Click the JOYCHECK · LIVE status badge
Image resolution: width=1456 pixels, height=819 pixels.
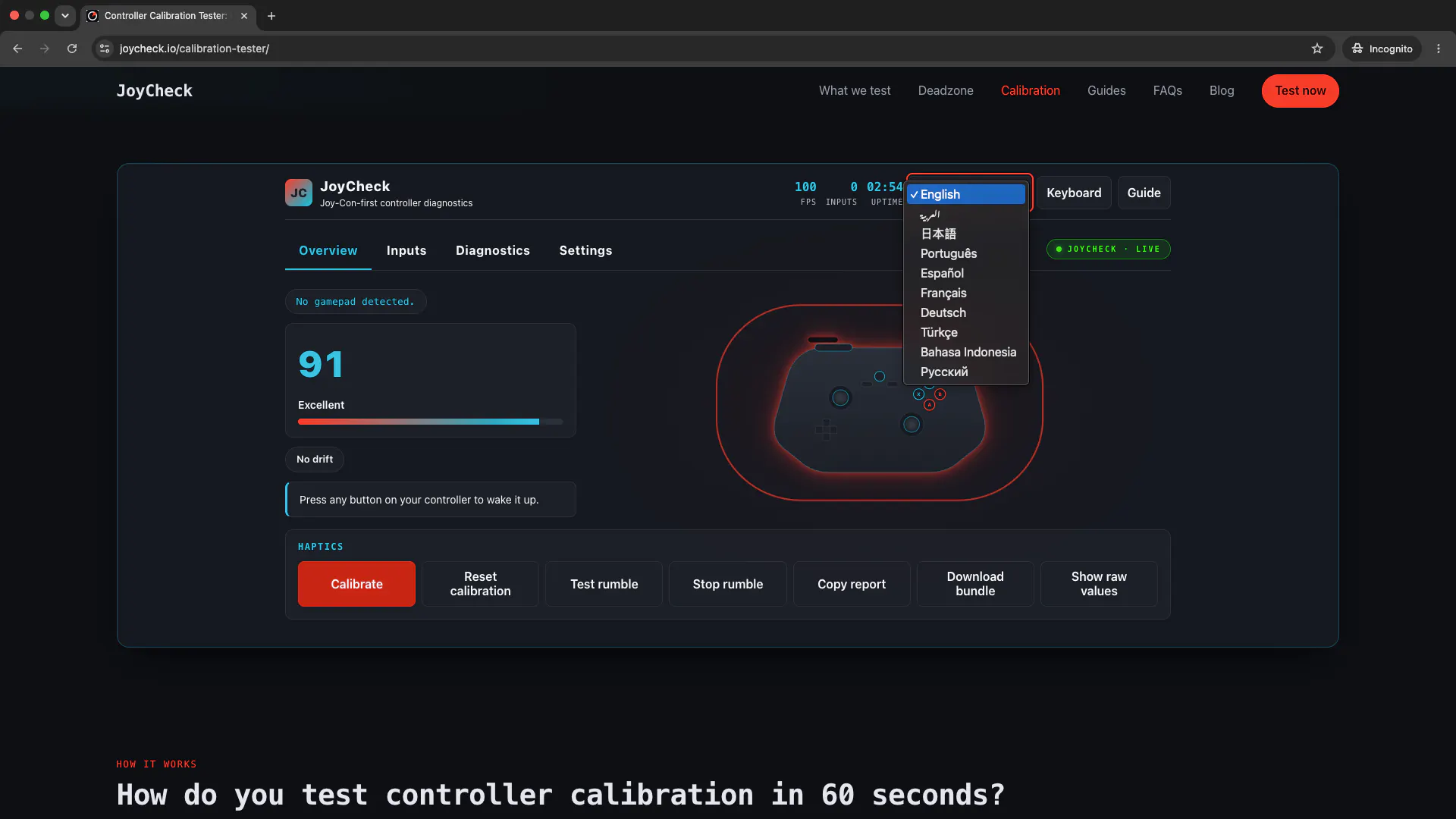click(x=1108, y=249)
